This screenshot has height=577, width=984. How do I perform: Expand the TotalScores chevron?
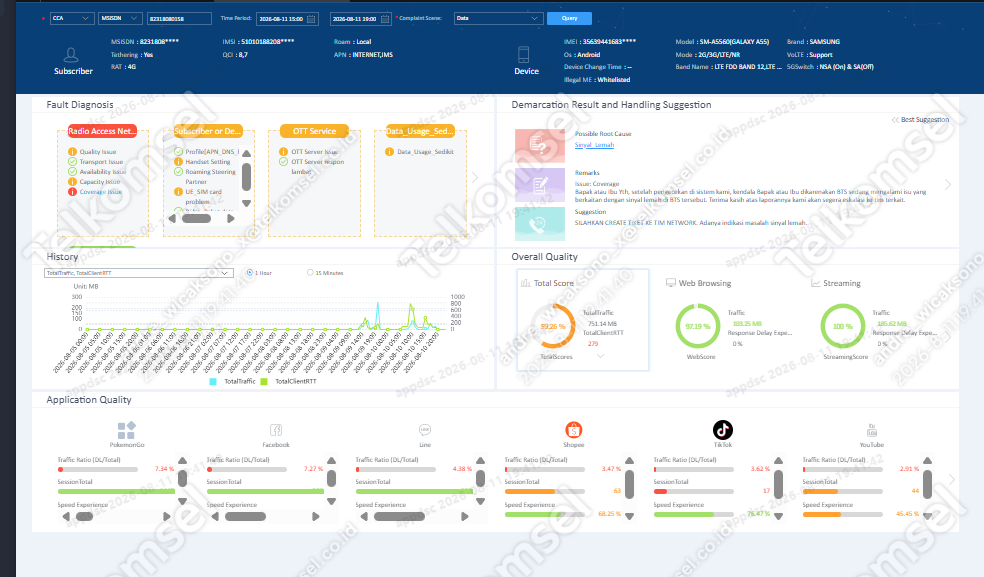[x=600, y=357]
